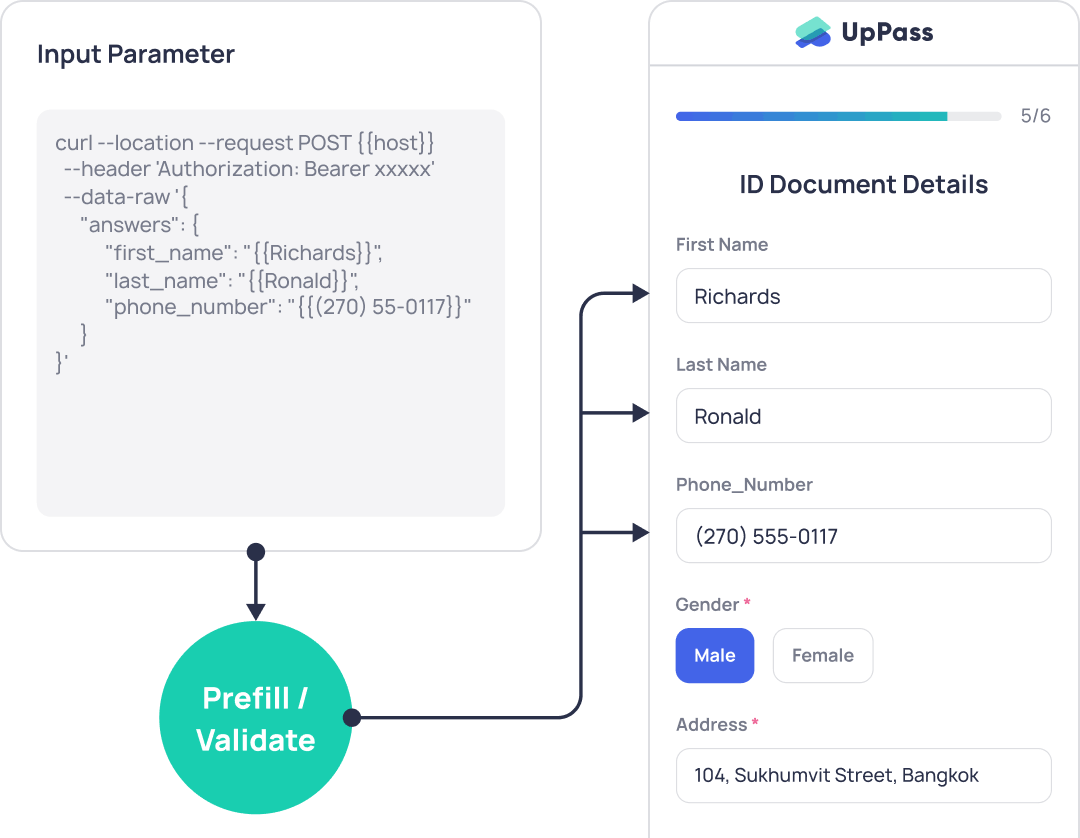Click the step counter showing 5/6
The height and width of the screenshot is (838, 1080).
pyautogui.click(x=1036, y=116)
